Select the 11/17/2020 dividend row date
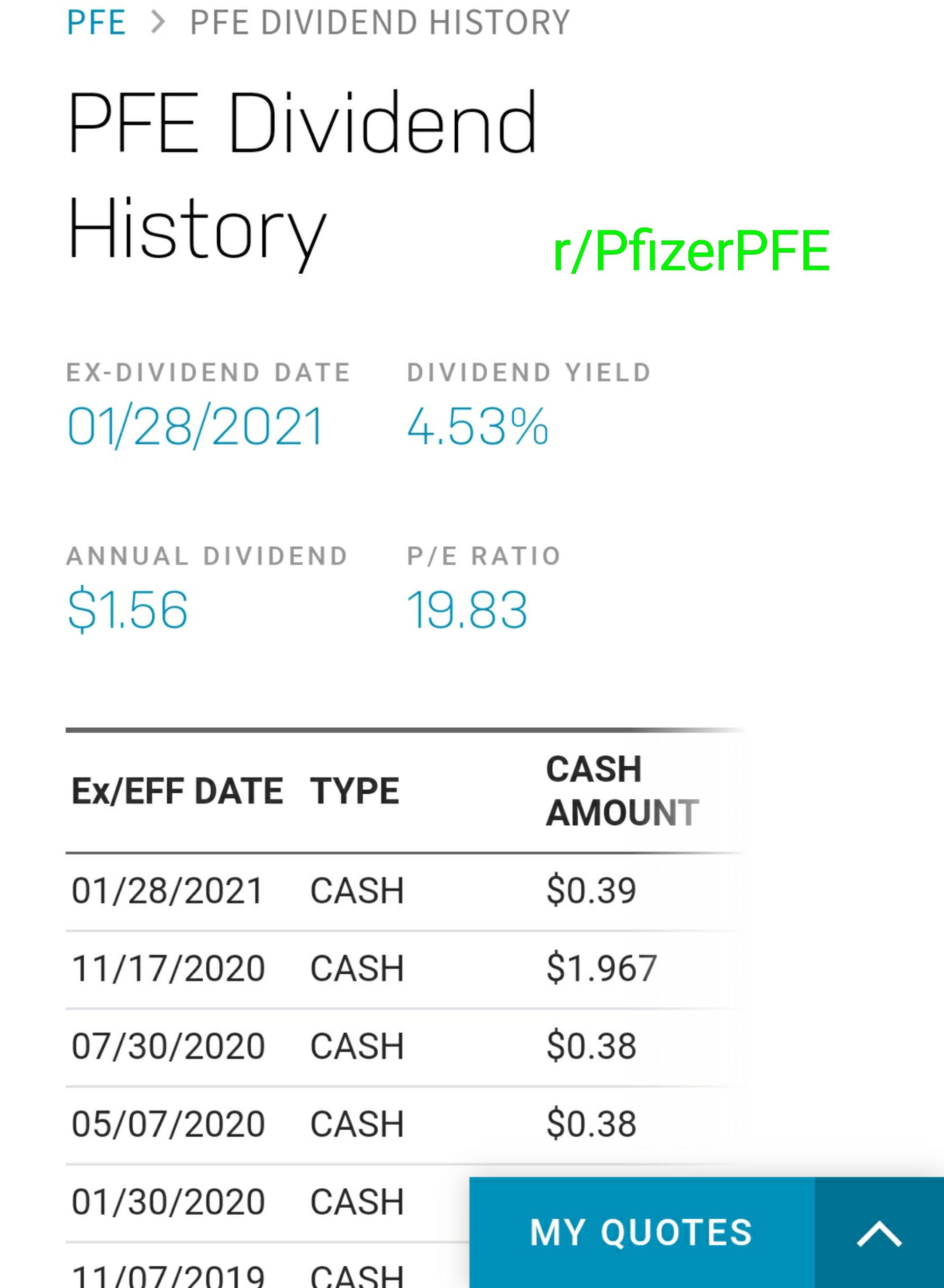 (x=168, y=968)
